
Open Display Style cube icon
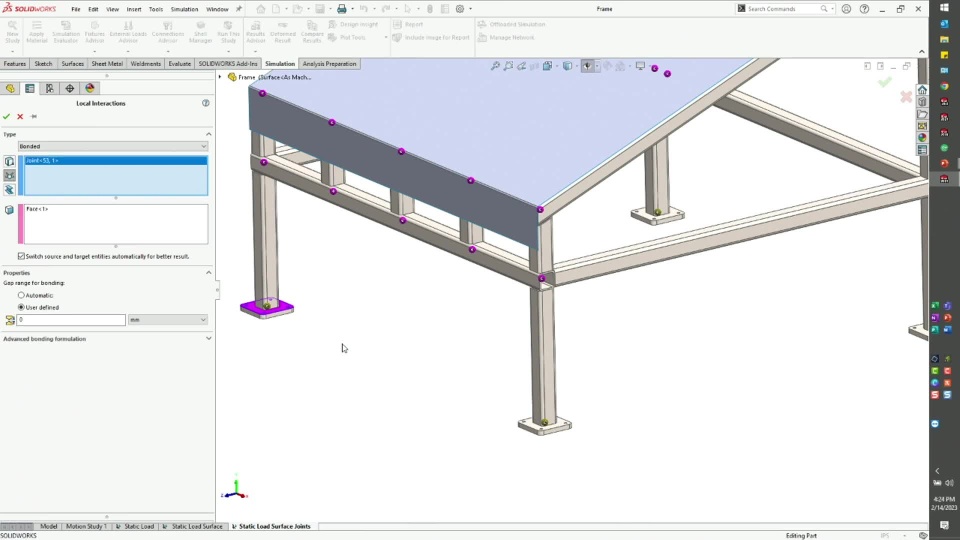coord(568,66)
